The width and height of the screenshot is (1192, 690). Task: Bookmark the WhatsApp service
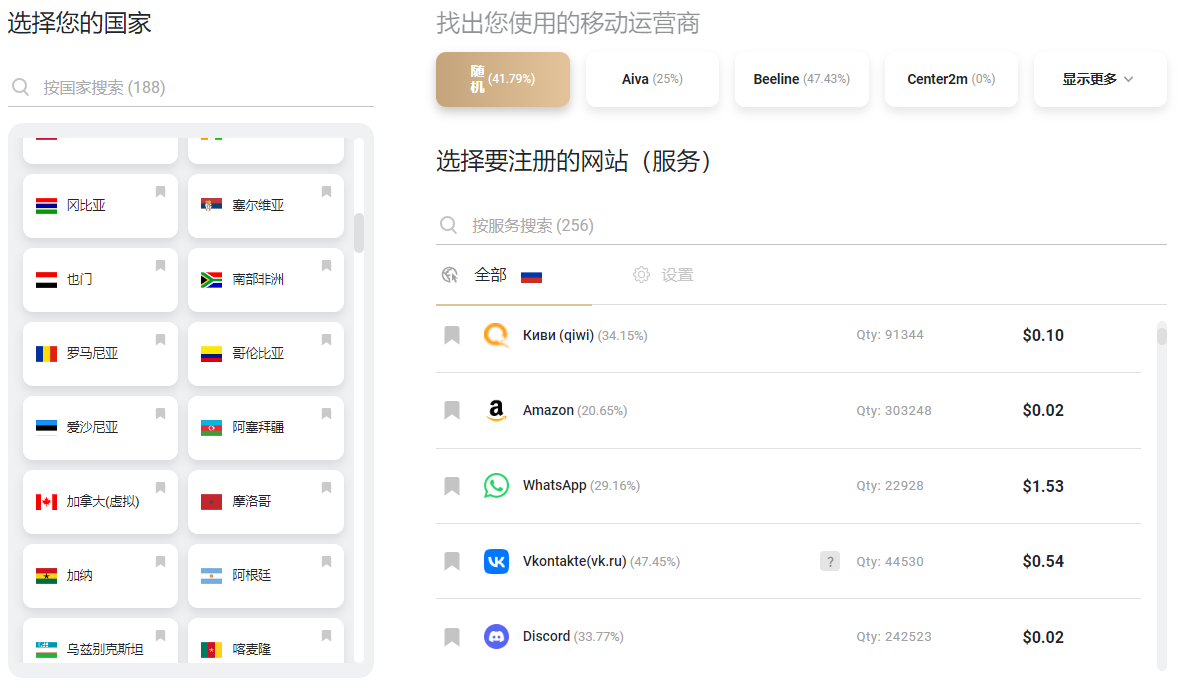coord(452,486)
